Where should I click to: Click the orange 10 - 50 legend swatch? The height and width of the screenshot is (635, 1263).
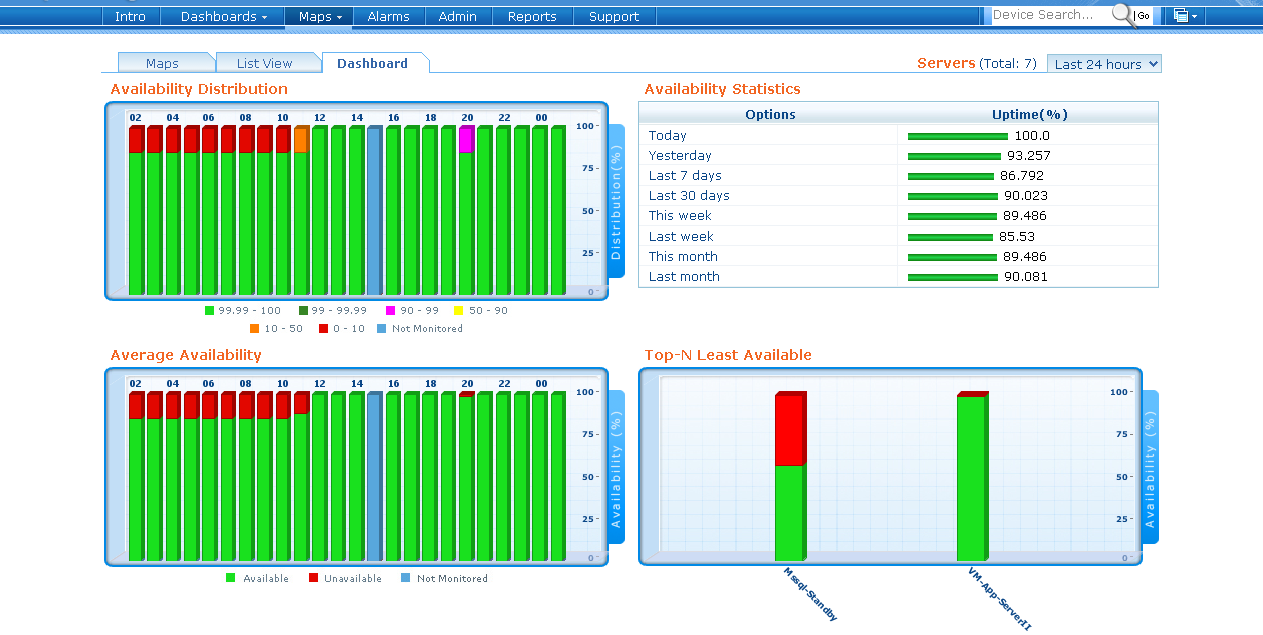click(x=254, y=329)
